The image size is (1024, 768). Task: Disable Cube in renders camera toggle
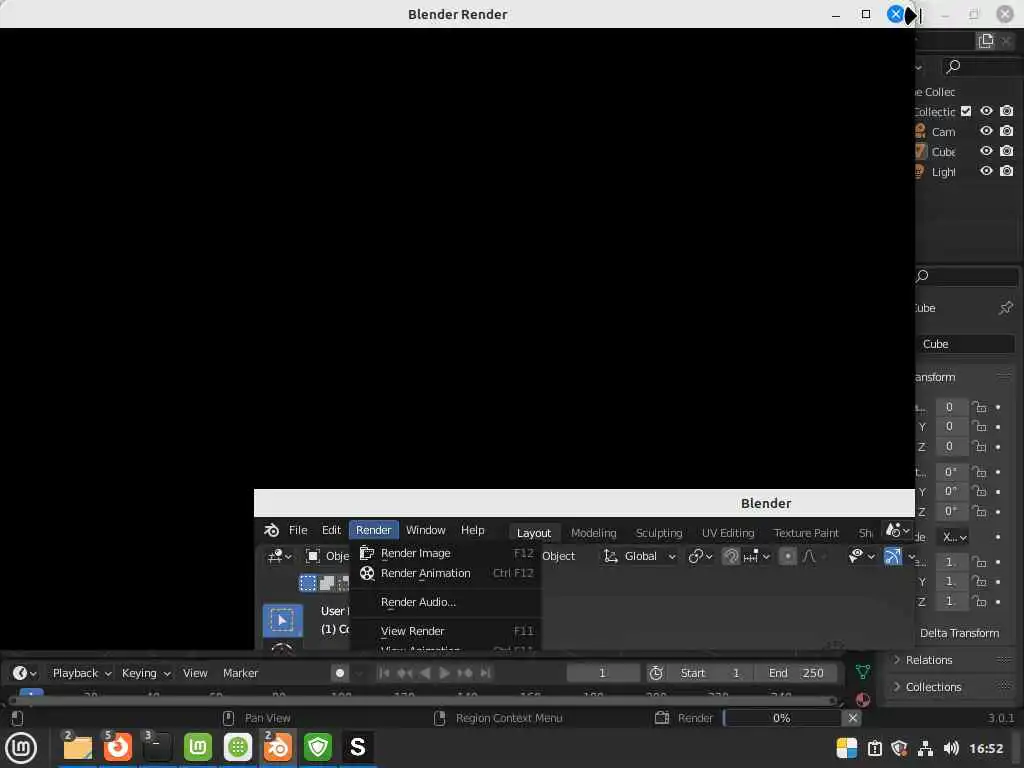(1007, 151)
